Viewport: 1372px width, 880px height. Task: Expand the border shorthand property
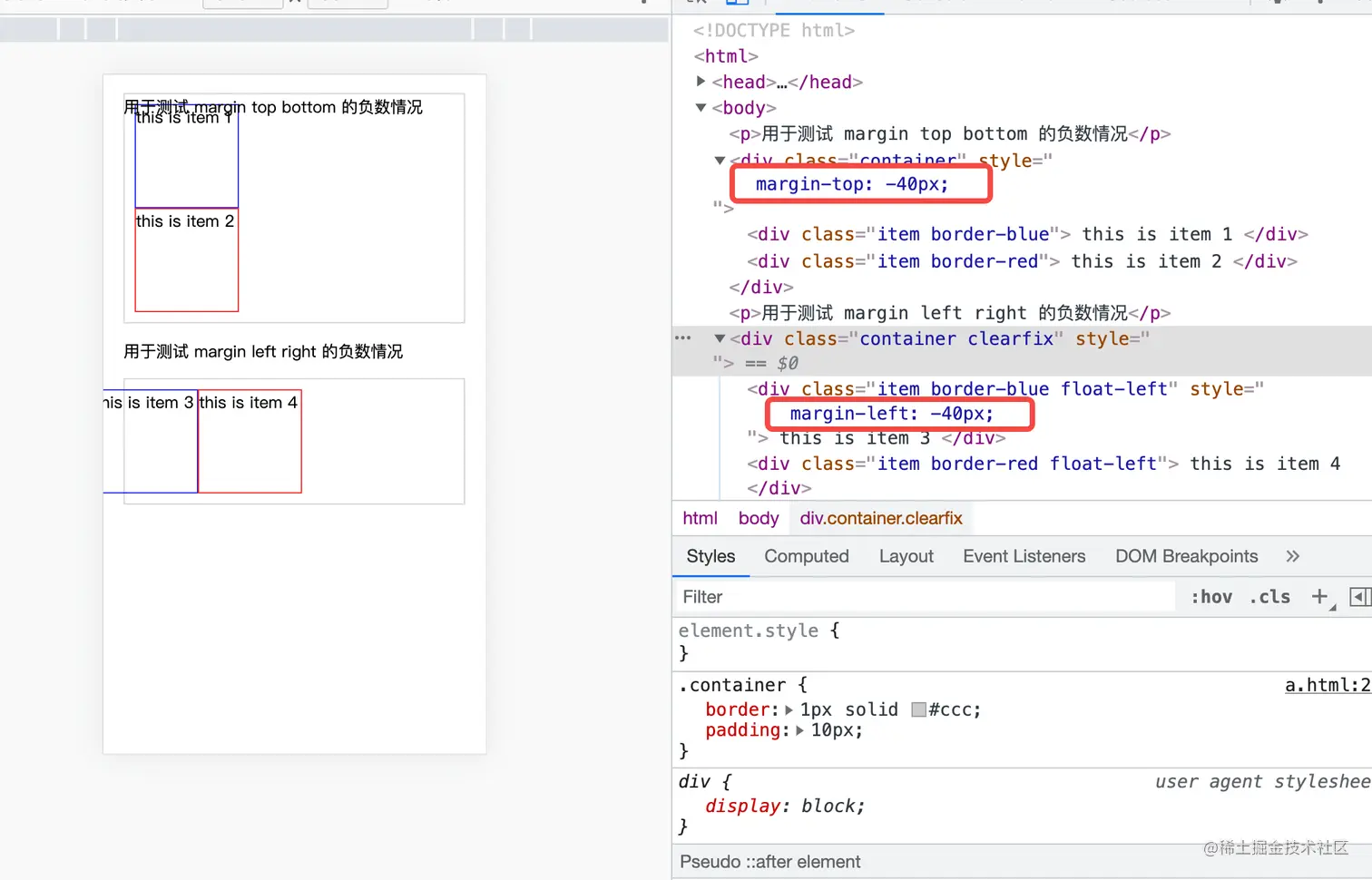789,709
